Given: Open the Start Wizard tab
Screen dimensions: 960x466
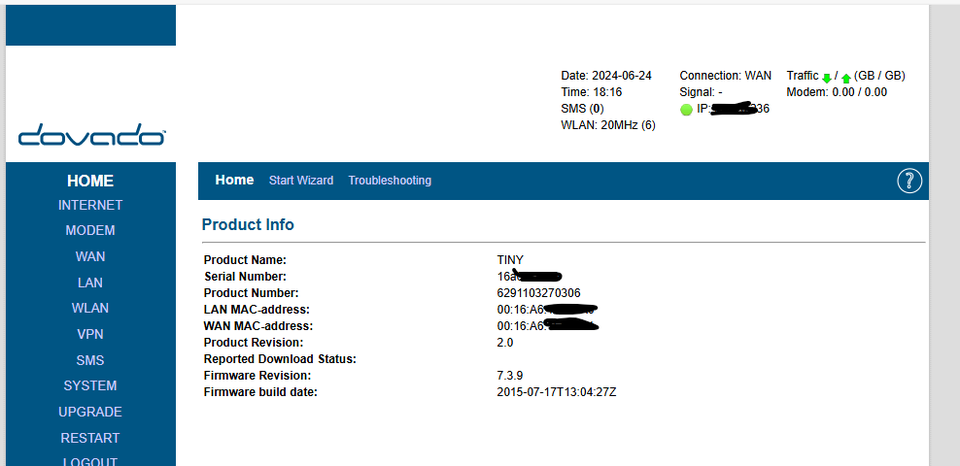Looking at the screenshot, I should click(301, 180).
